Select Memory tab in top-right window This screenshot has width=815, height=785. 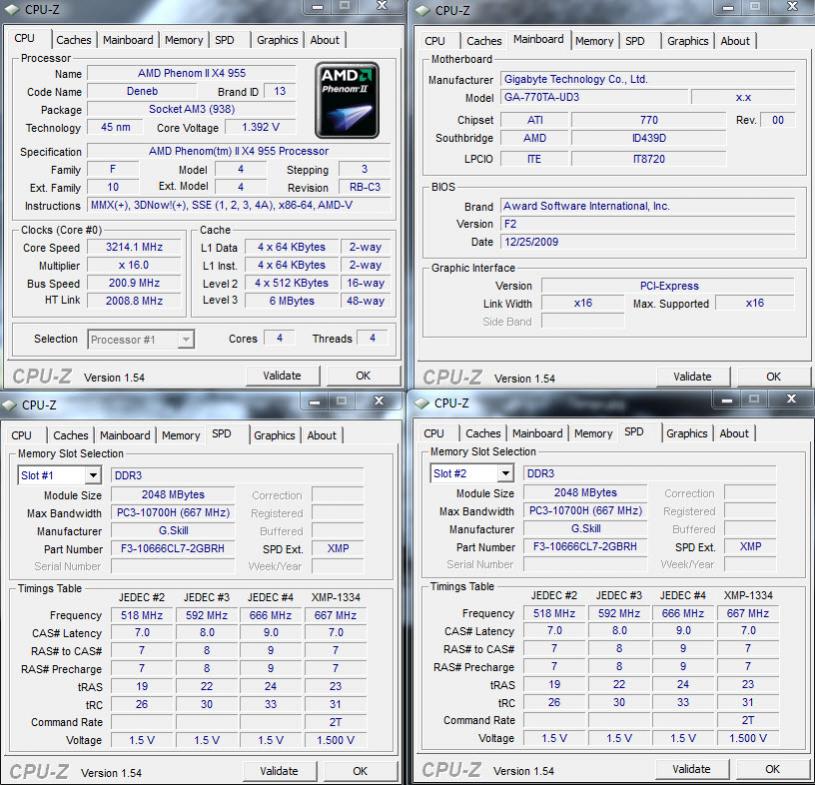coord(594,41)
